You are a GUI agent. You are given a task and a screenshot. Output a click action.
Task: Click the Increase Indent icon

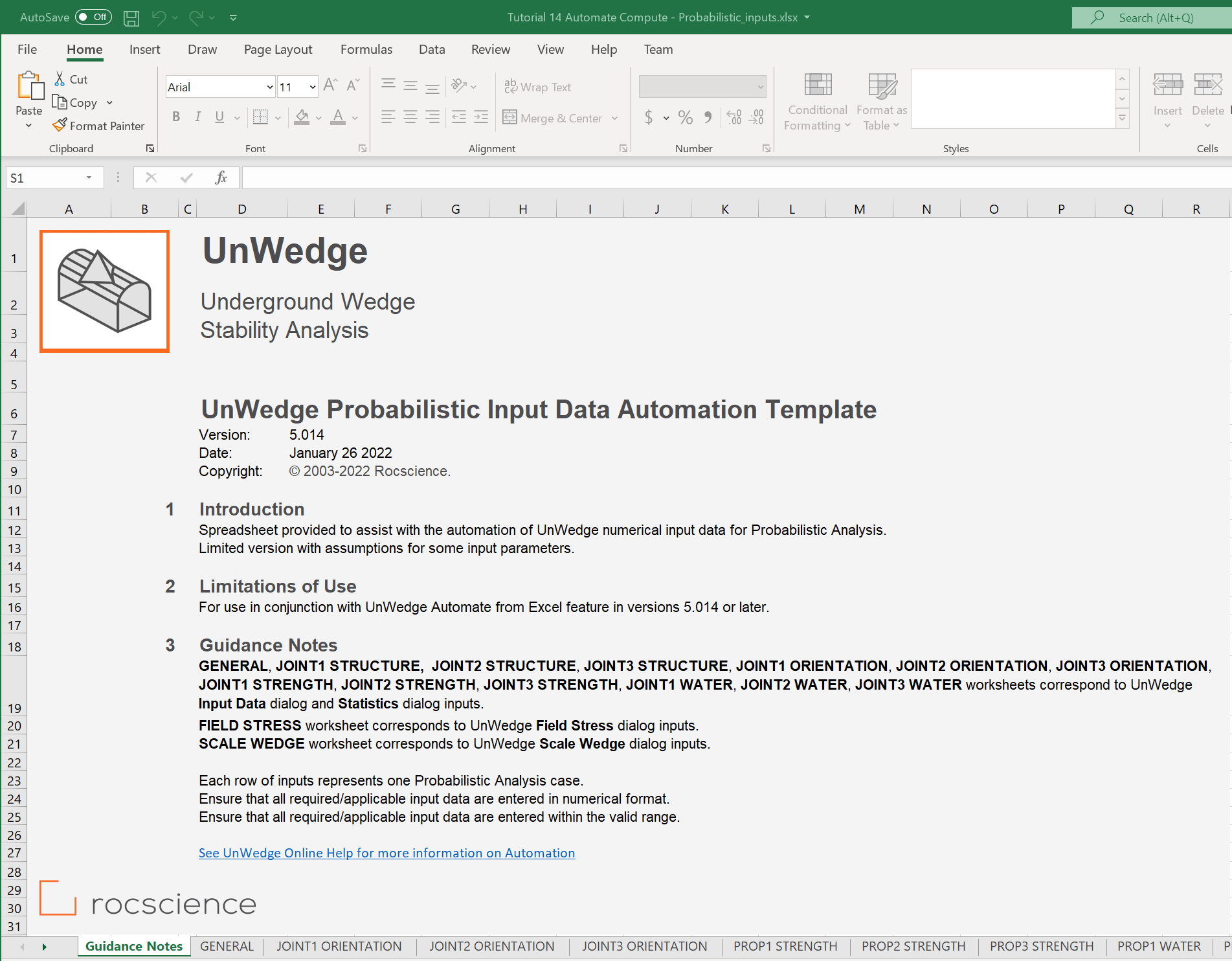coord(481,117)
